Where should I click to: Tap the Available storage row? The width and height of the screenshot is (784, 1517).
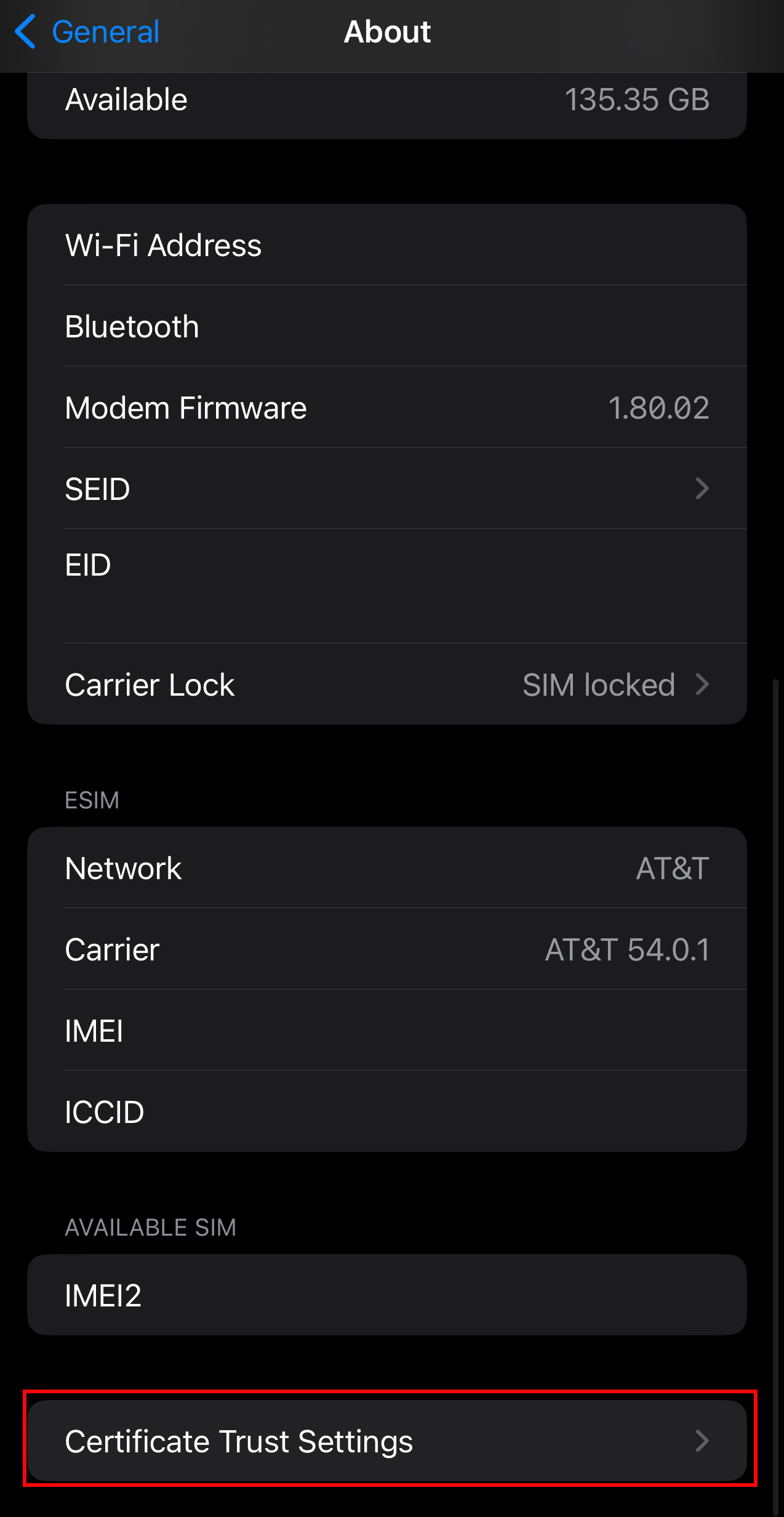tap(386, 100)
